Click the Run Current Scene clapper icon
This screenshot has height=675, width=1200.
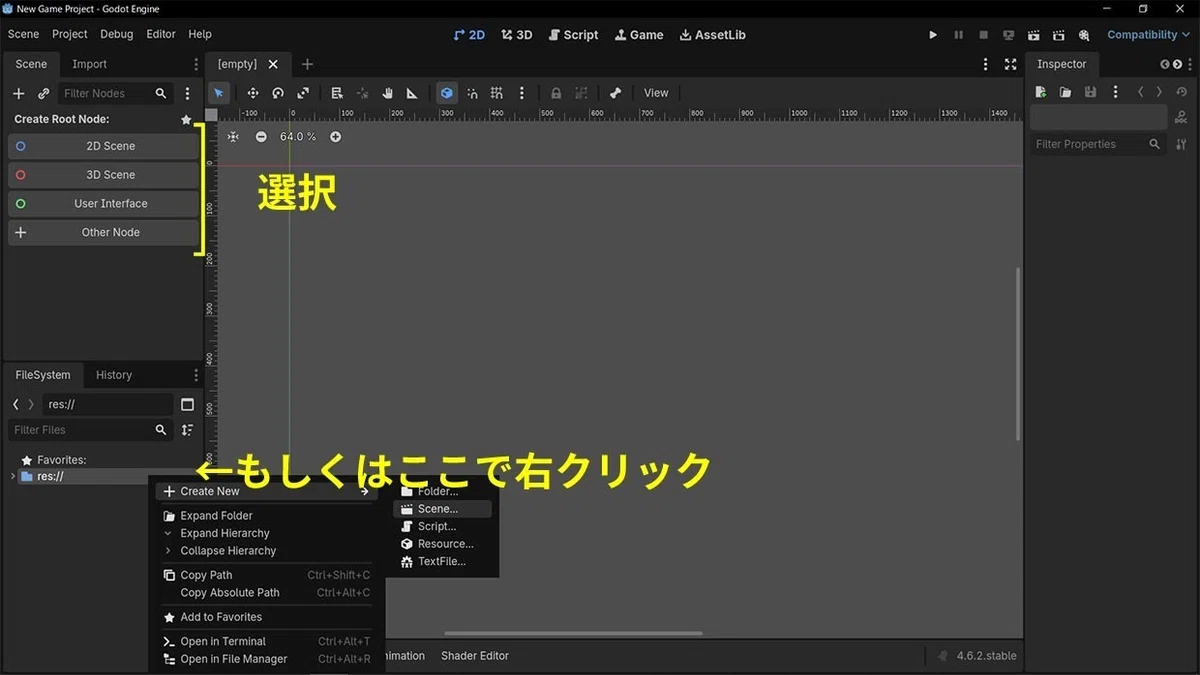coord(1033,35)
